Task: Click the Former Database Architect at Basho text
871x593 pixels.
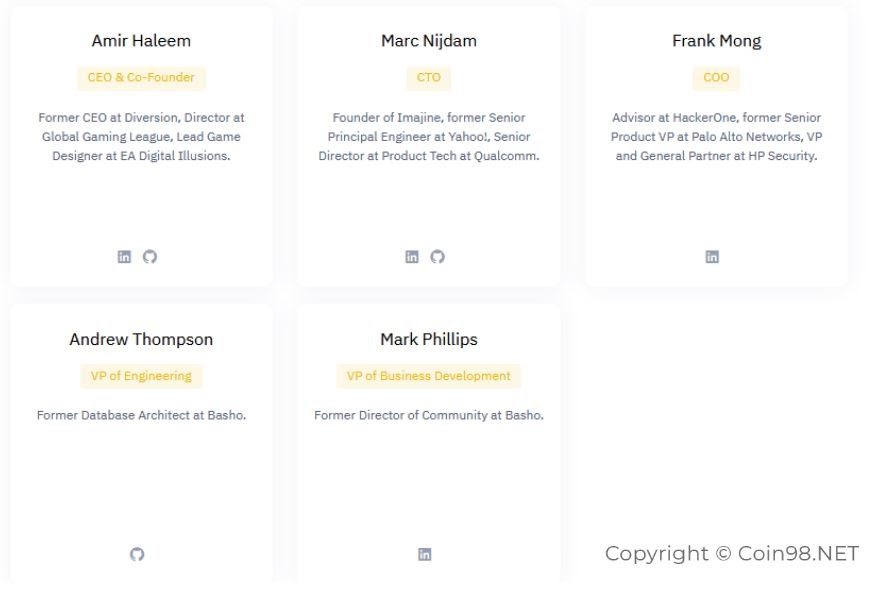Action: click(x=141, y=415)
